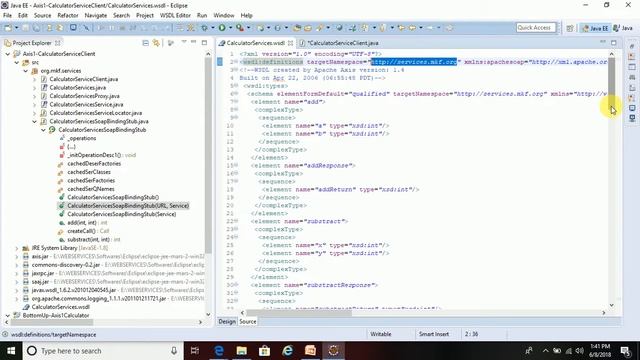Open the File menu
Screen dimensions: 640x360
click(7, 16)
